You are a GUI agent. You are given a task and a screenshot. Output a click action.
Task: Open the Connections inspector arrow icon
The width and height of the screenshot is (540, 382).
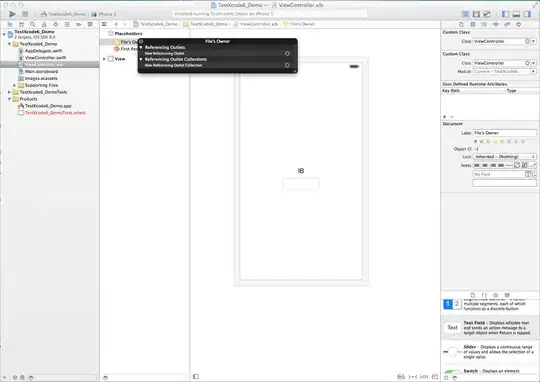coord(519,24)
